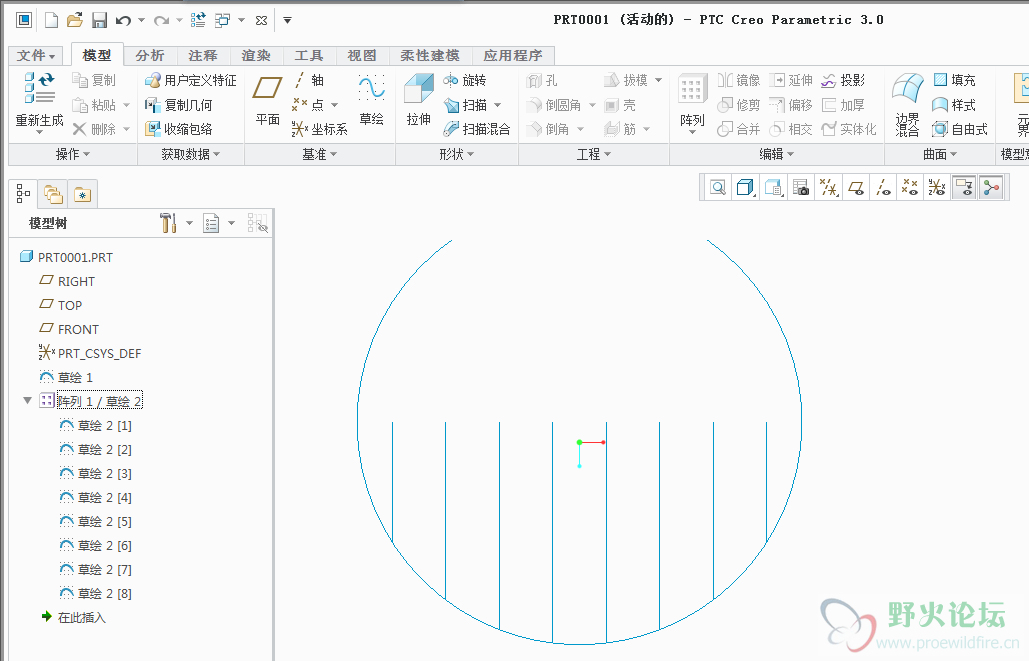Choose the 填充 fill surface tool
The image size is (1029, 661).
coord(954,80)
